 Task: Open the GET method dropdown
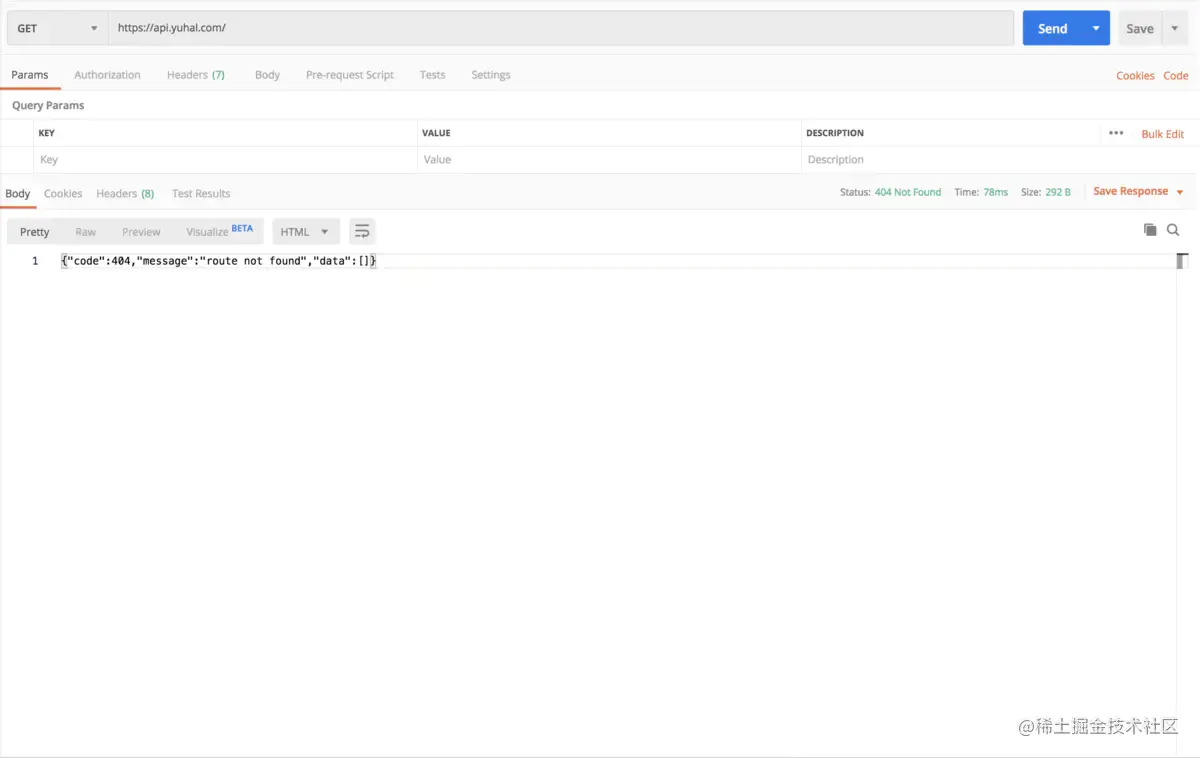point(58,28)
